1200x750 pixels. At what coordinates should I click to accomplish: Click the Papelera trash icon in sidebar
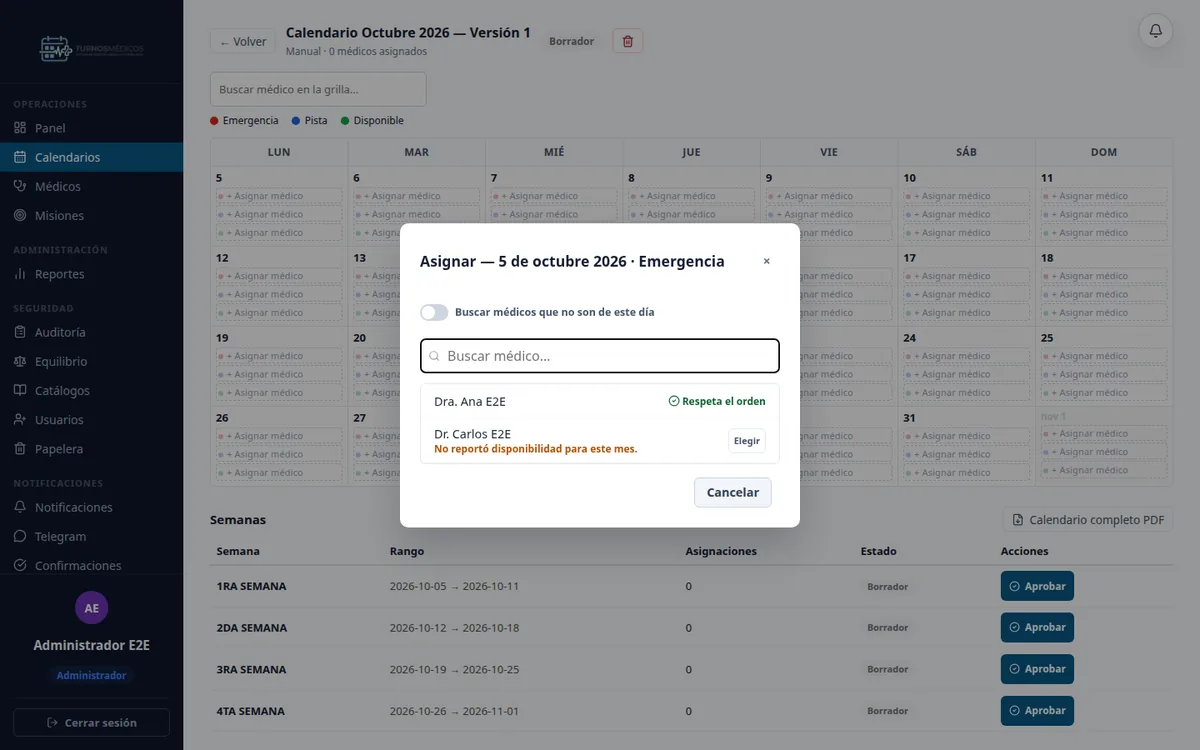(x=20, y=449)
